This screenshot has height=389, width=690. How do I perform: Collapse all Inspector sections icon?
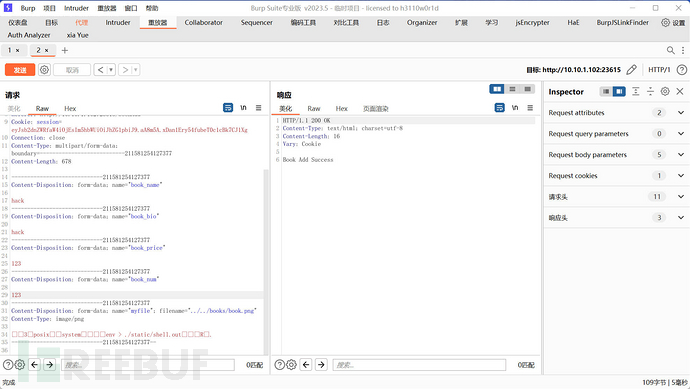[650, 91]
